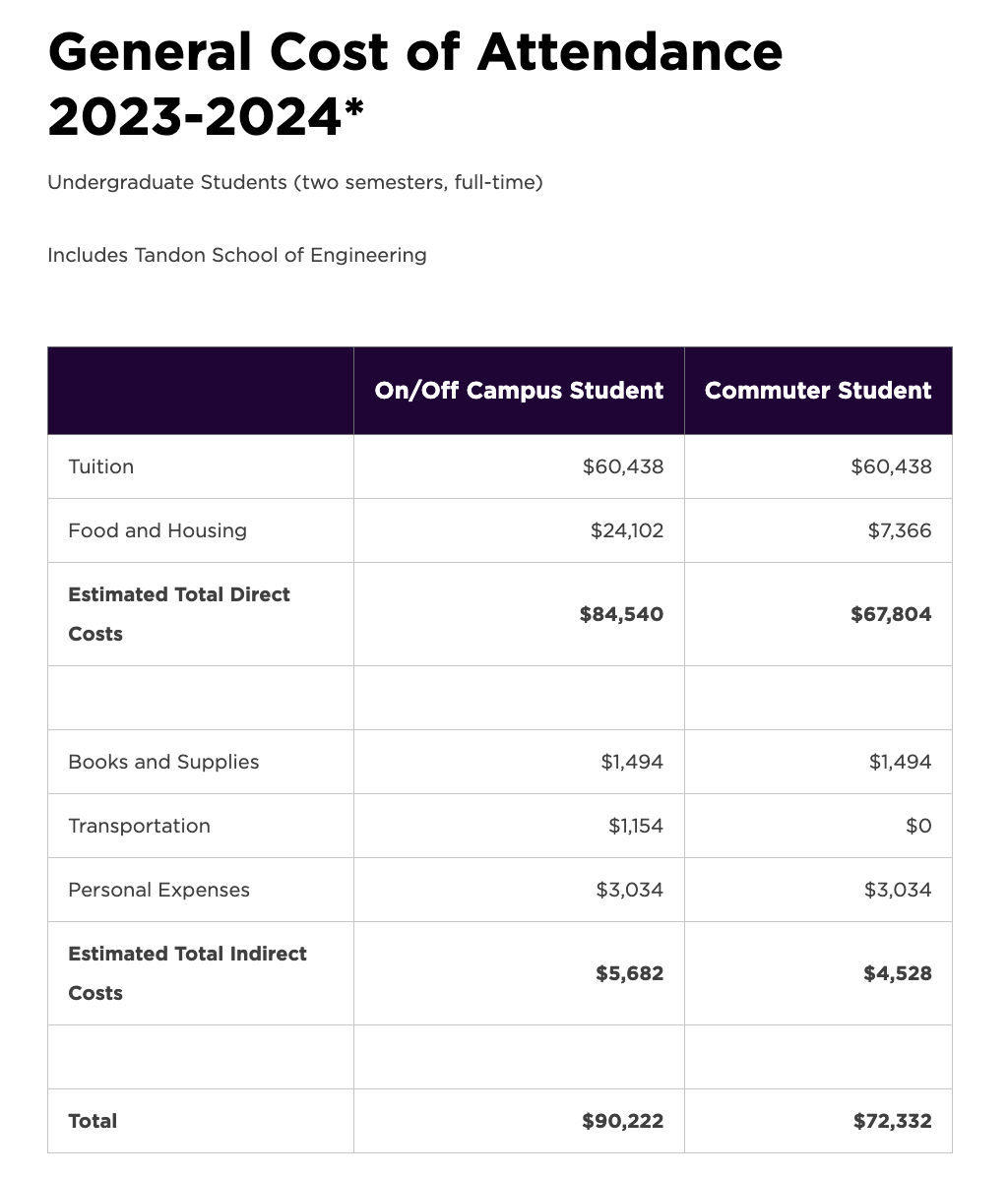Click the Estimated Total Indirect Costs label
The width and height of the screenshot is (1008, 1177).
187,972
